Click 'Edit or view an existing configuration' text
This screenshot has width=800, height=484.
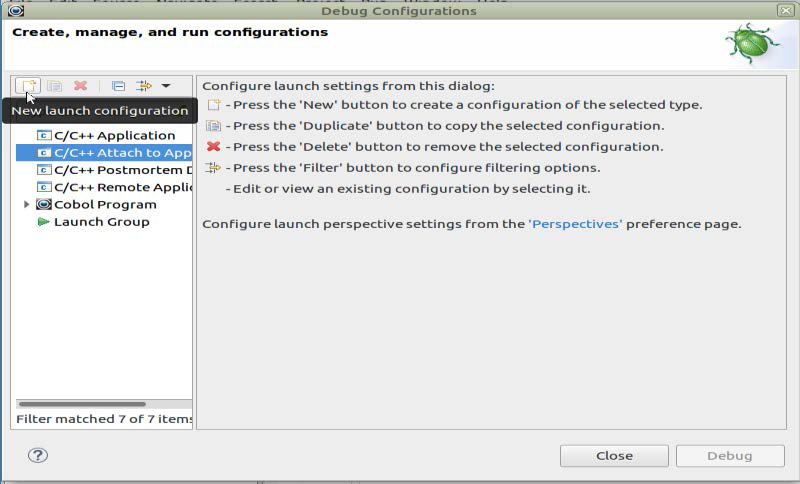411,189
